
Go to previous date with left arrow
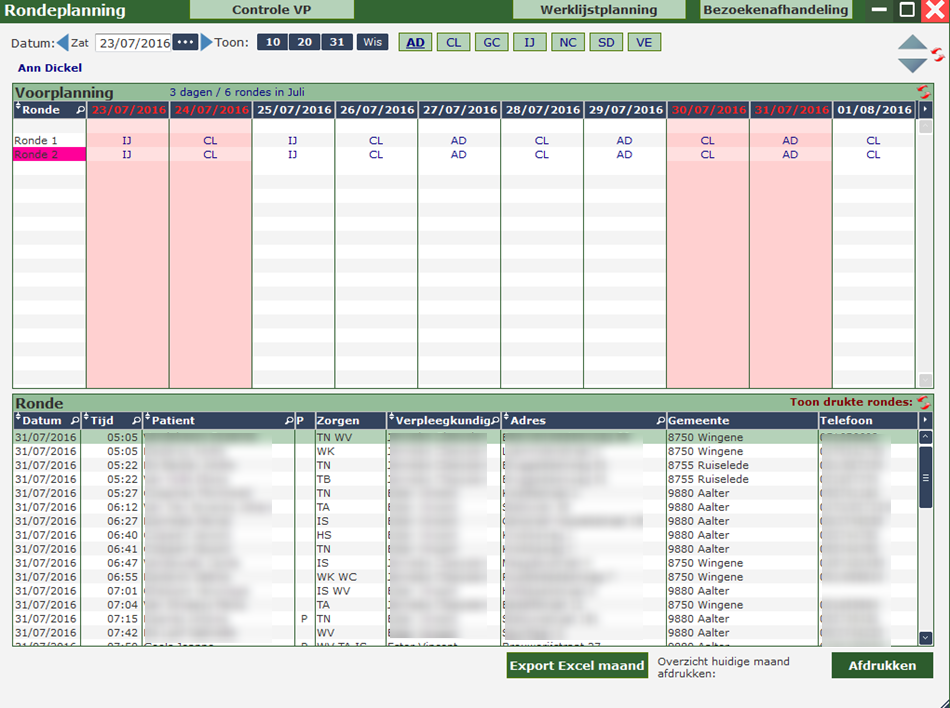[62, 43]
